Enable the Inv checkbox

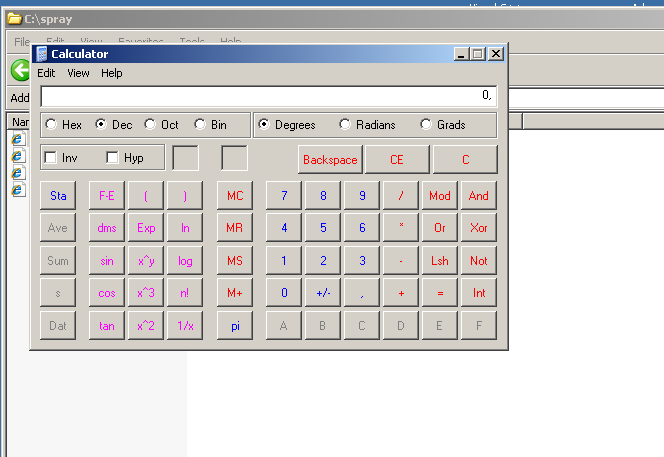51,158
